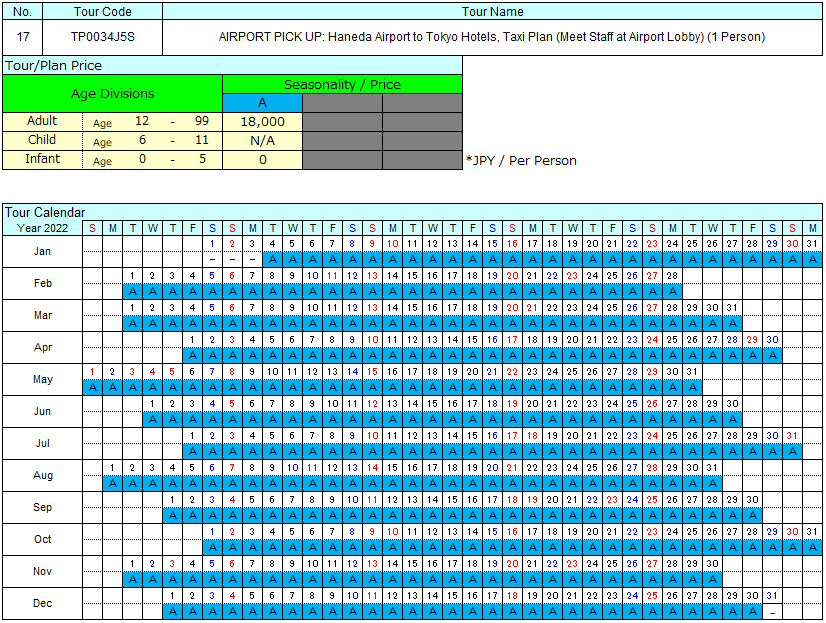This screenshot has width=826, height=623.
Task: Click Infant maximum age 5
Action: (x=202, y=159)
